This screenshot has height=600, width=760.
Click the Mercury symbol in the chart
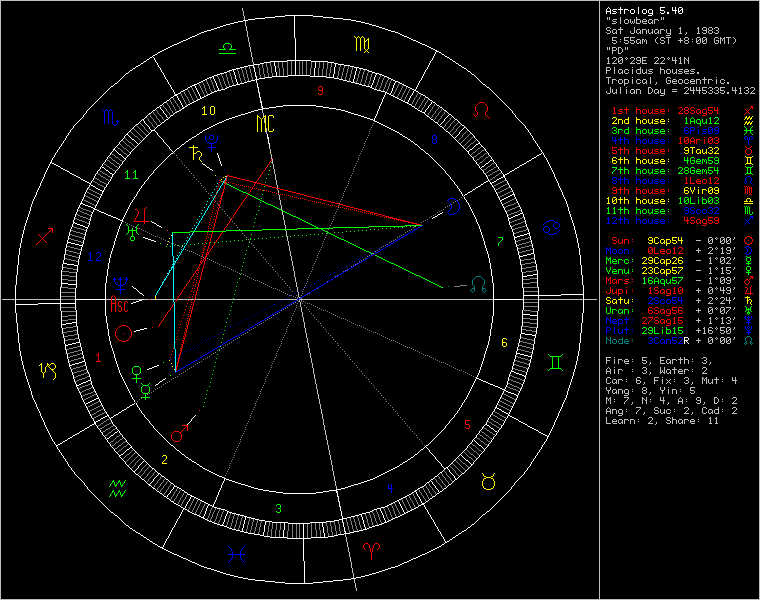145,391
